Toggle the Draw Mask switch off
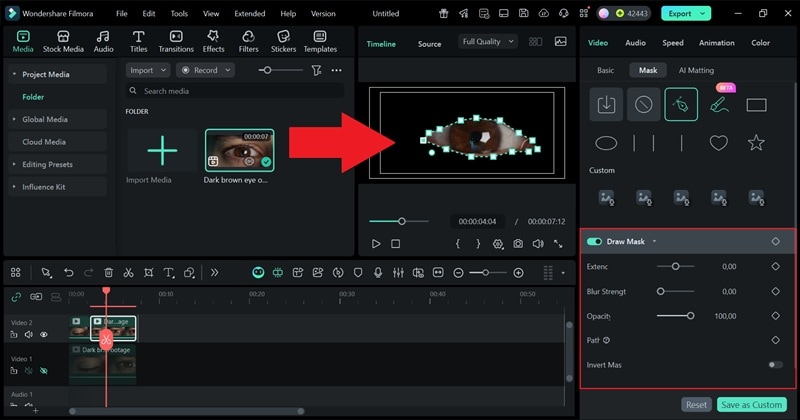Screen dimensions: 800x420 pos(594,241)
